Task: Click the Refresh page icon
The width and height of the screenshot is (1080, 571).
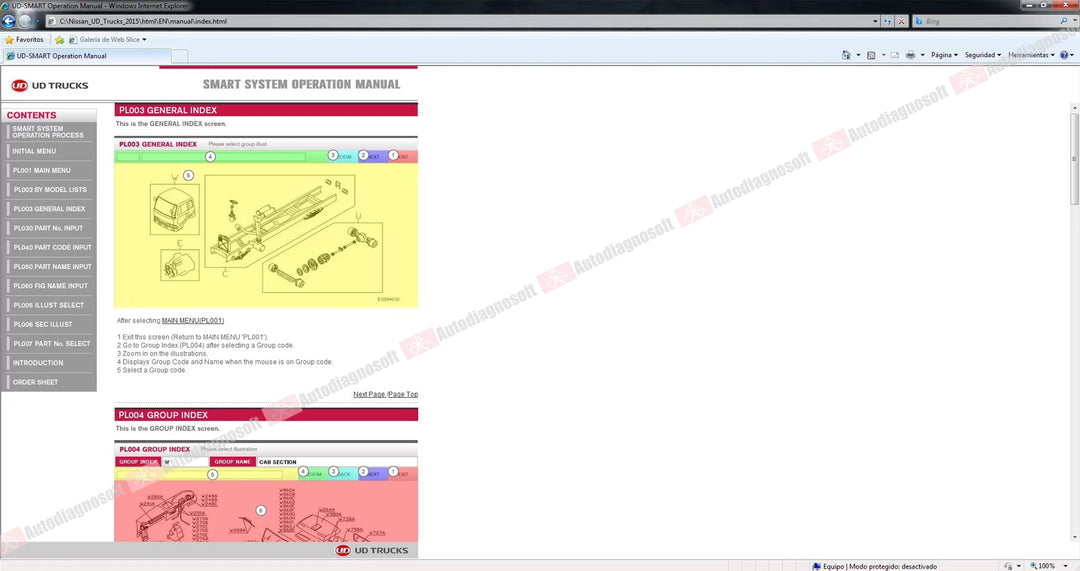Action: 888,21
